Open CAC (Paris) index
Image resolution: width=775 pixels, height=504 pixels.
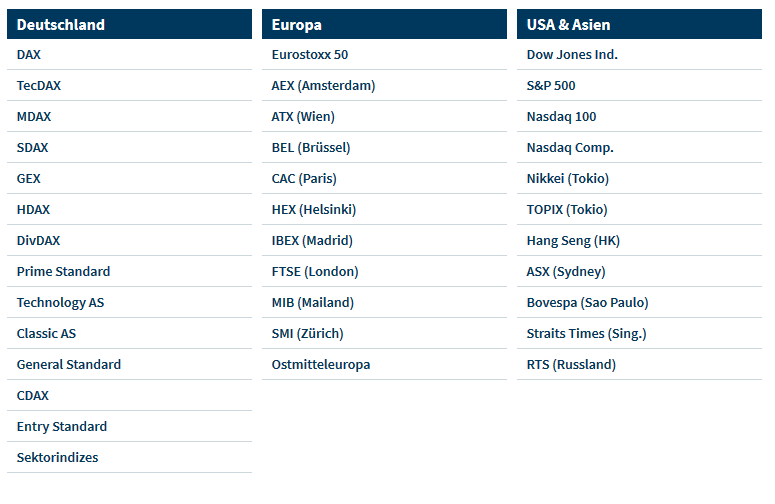[304, 178]
